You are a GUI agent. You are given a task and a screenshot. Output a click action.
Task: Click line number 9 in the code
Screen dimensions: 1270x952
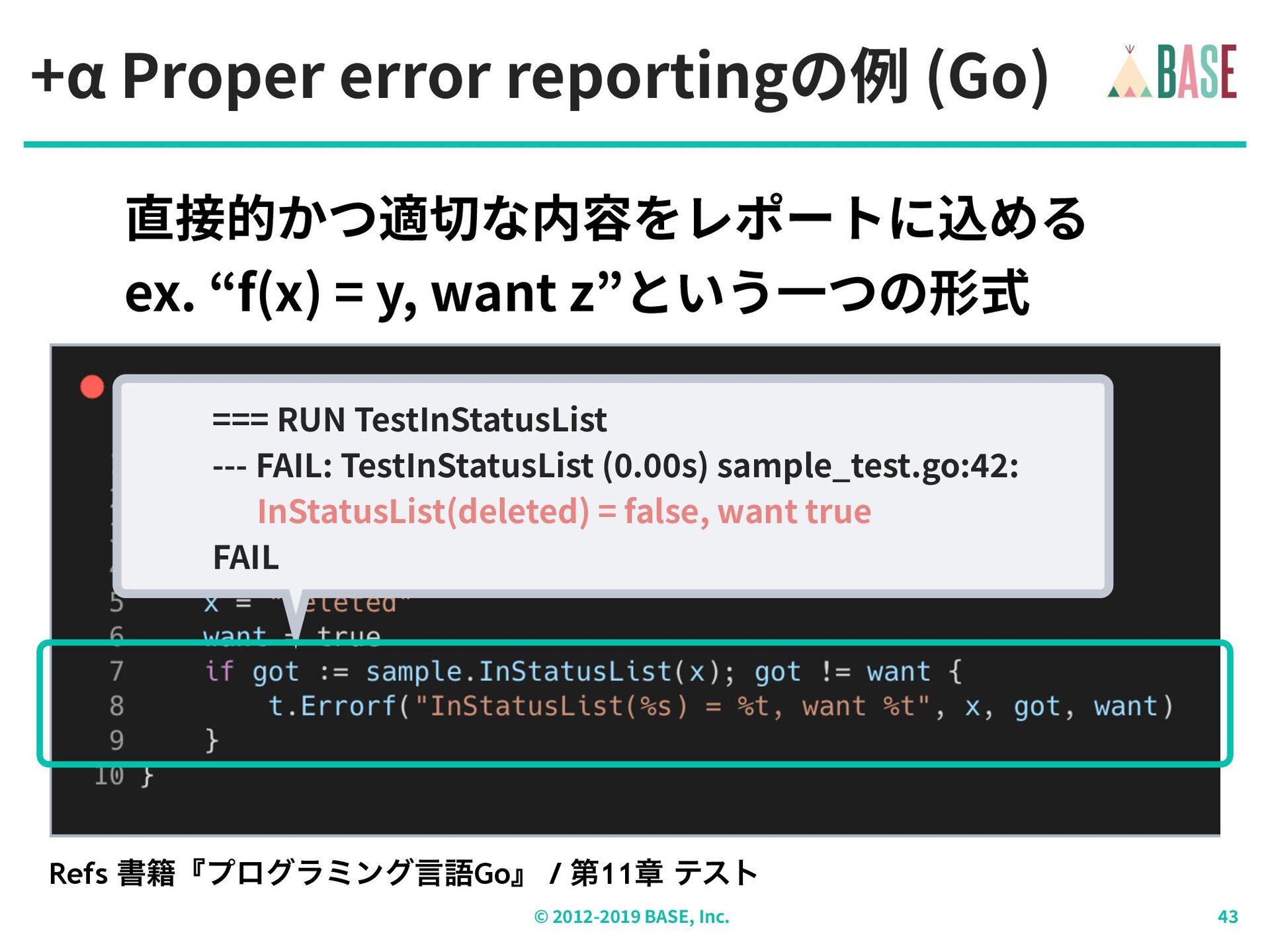pyautogui.click(x=116, y=740)
